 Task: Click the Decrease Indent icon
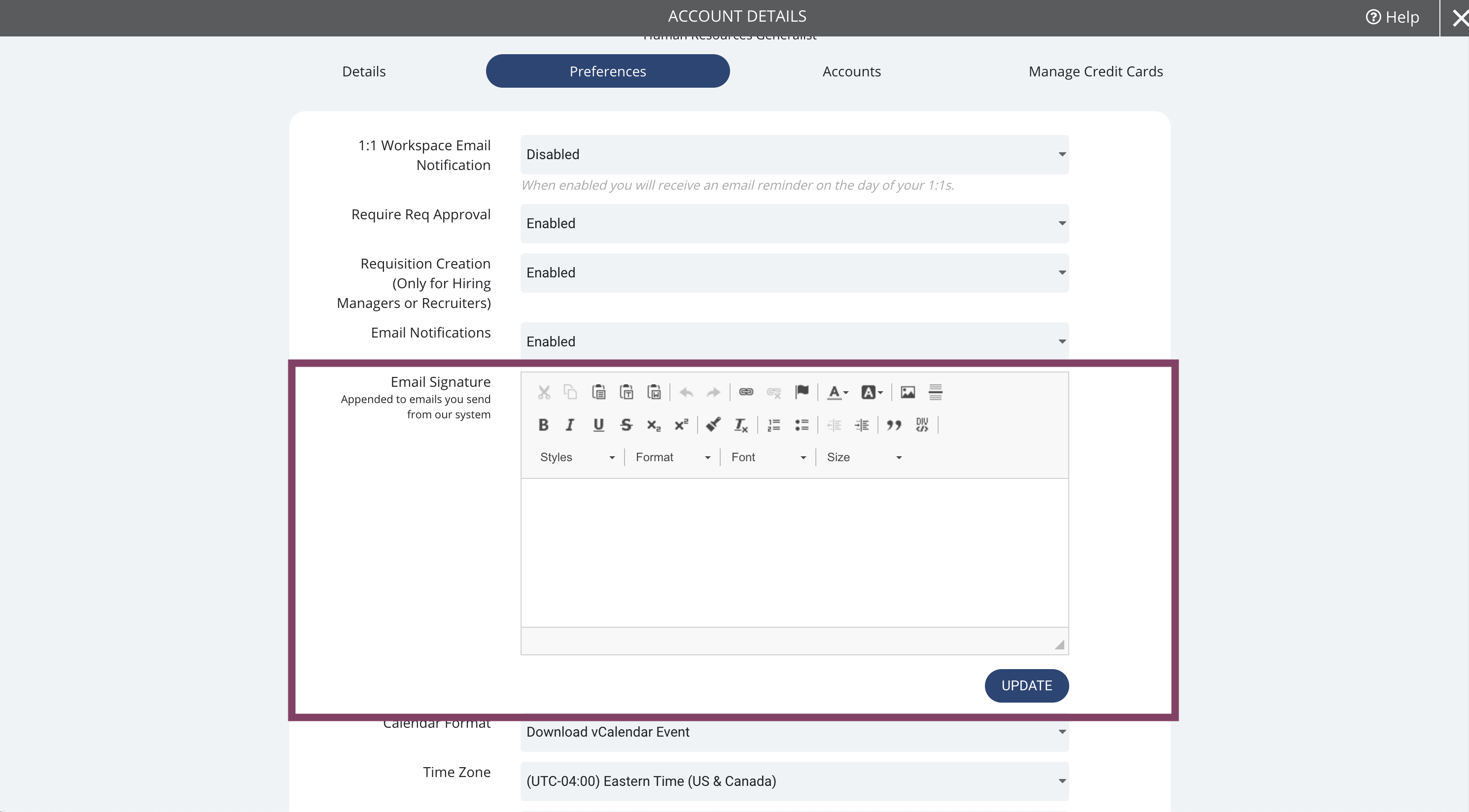(834, 425)
